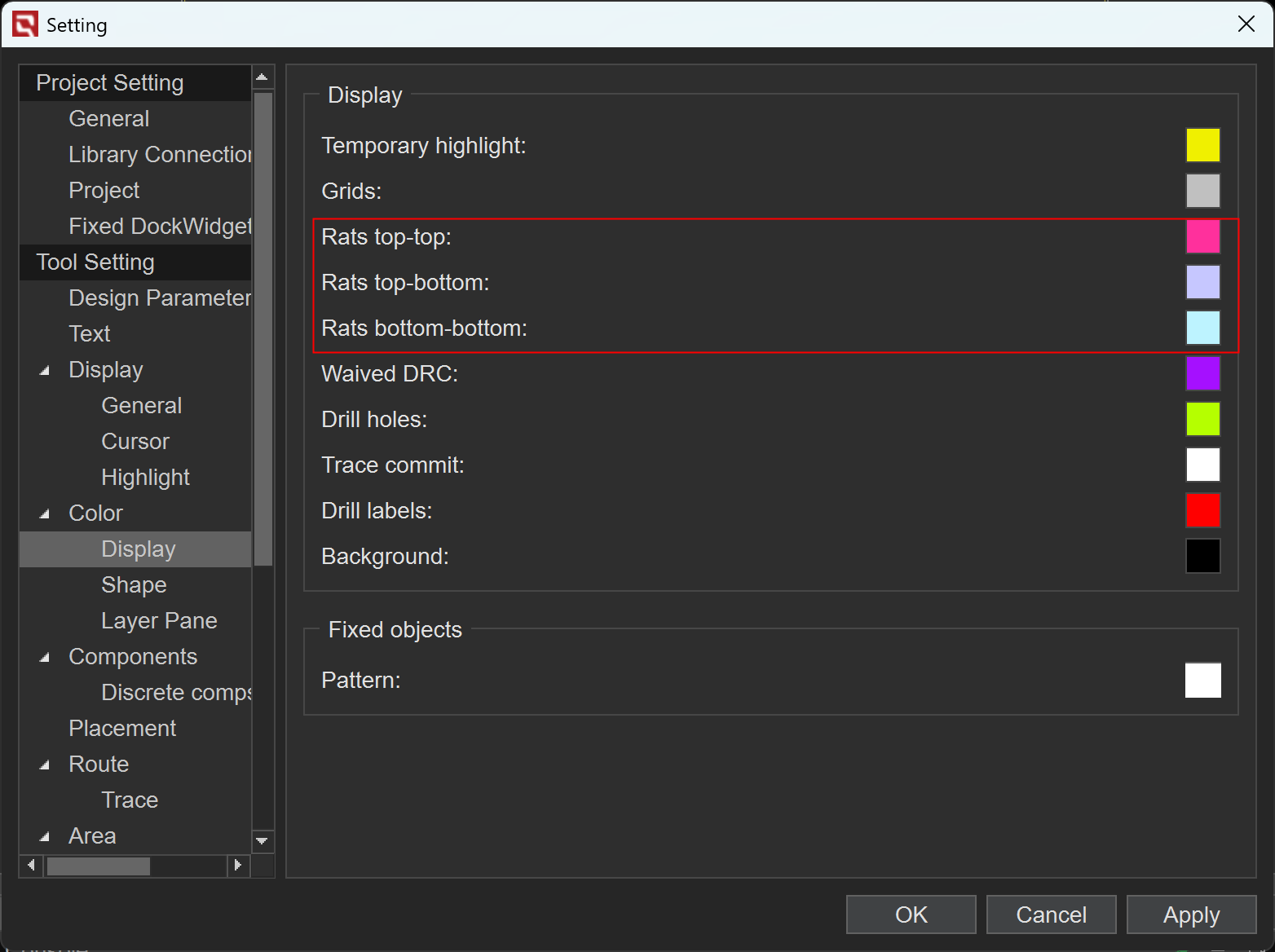The image size is (1275, 952).
Task: Change the Background black color swatch
Action: click(x=1202, y=556)
